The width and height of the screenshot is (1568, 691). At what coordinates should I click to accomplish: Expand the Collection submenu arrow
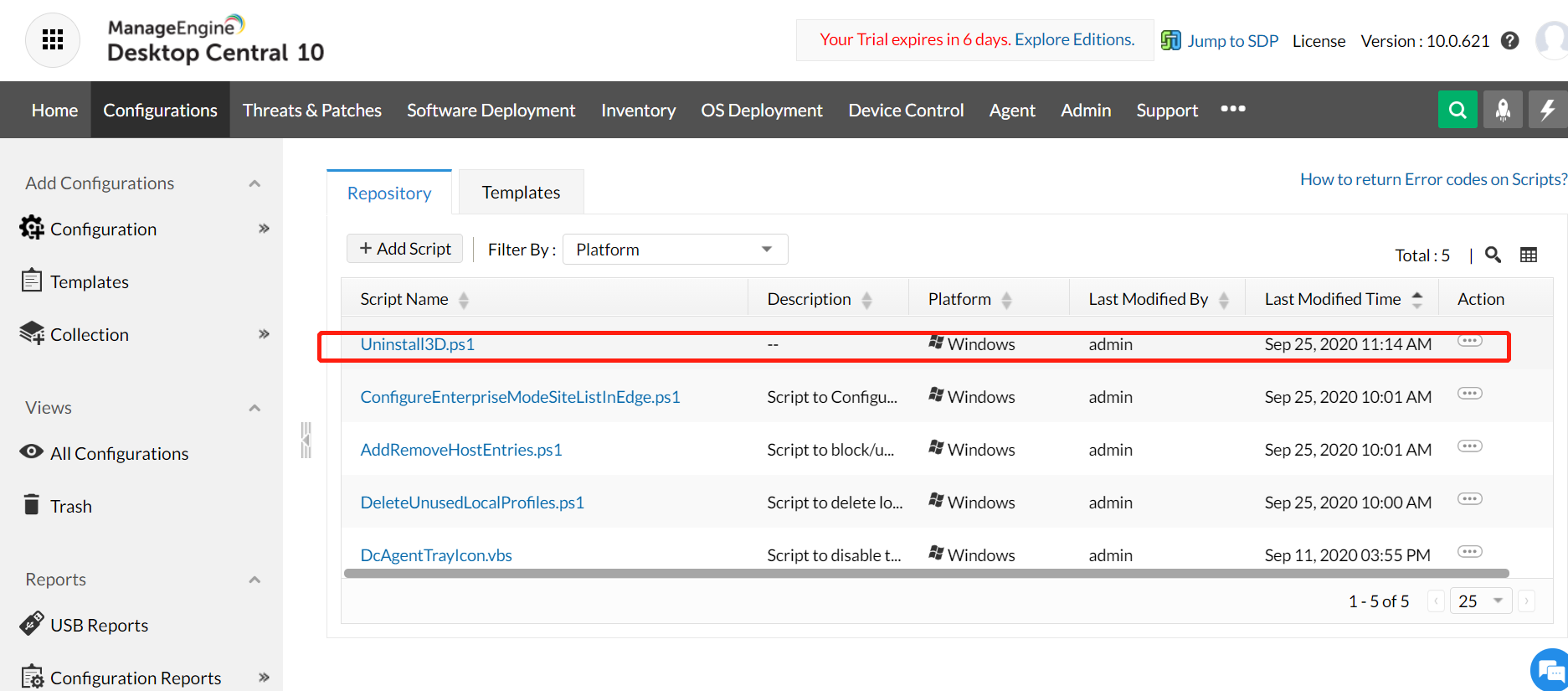pyautogui.click(x=265, y=334)
